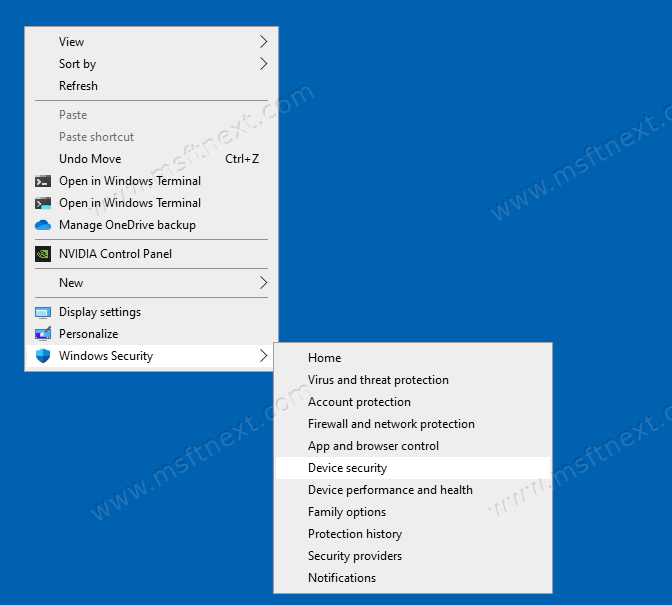Click the OneDrive cloud icon

[x=43, y=225]
